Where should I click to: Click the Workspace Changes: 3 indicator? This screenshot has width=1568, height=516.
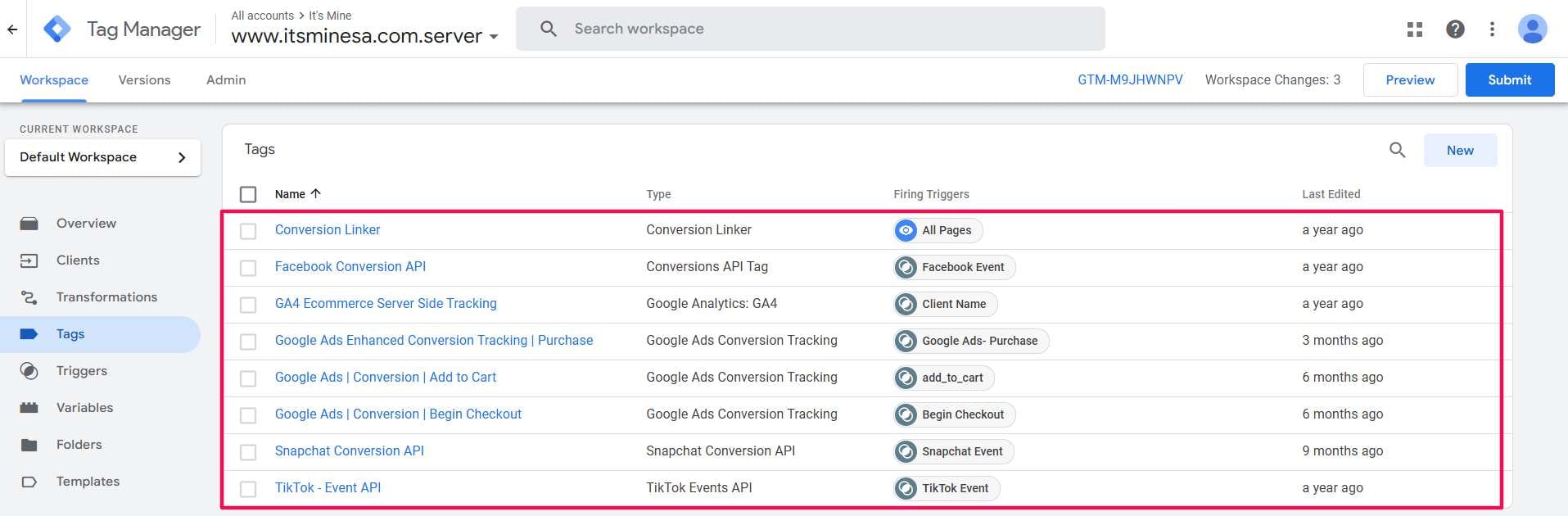pos(1272,80)
